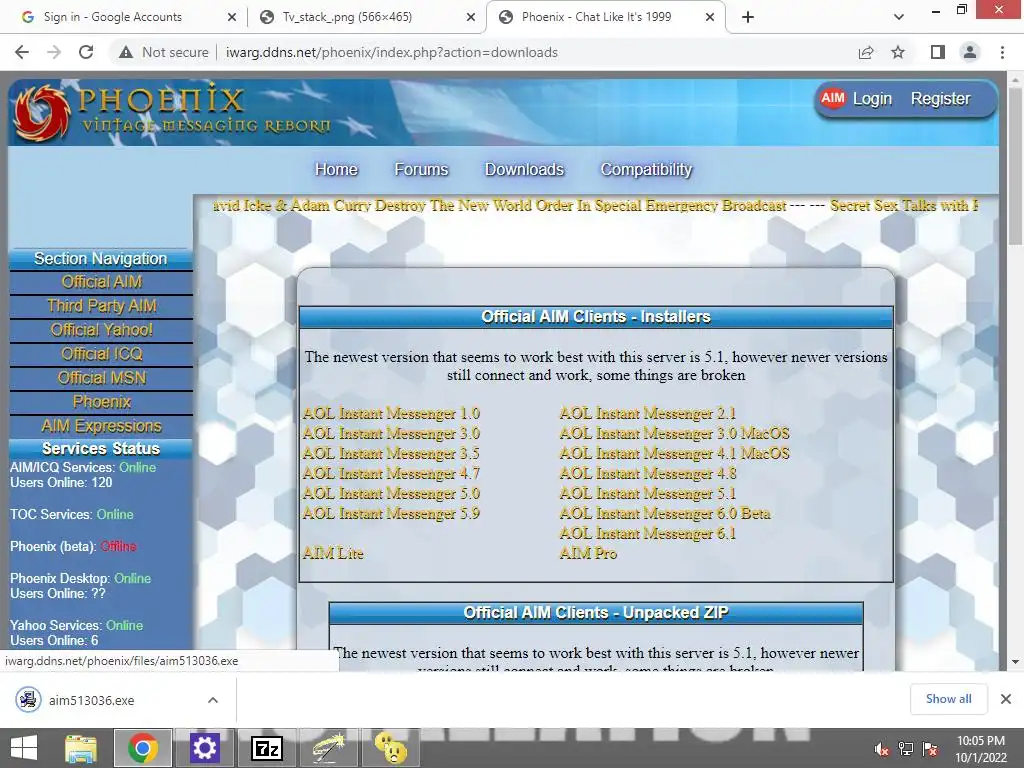Image resolution: width=1024 pixels, height=768 pixels.
Task: Expand aim513036.exe download options chevron
Action: tap(213, 700)
